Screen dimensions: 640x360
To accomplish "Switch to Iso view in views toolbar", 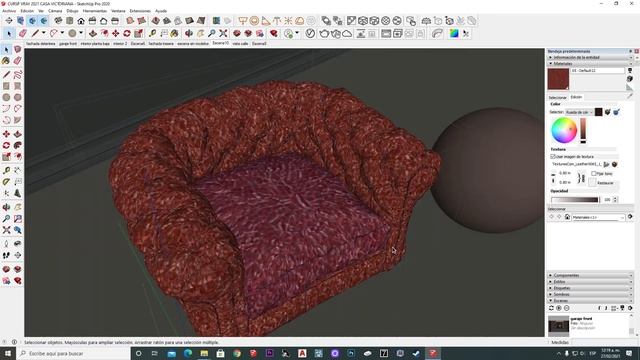I will click(58, 21).
